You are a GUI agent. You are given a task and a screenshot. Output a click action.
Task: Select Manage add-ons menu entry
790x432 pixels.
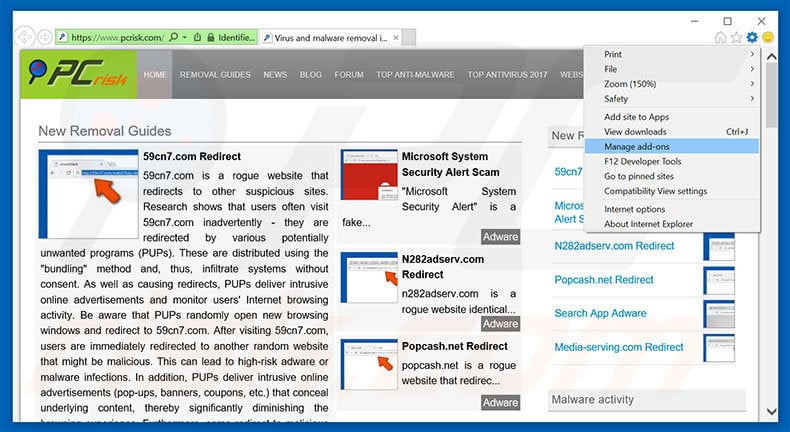click(672, 147)
